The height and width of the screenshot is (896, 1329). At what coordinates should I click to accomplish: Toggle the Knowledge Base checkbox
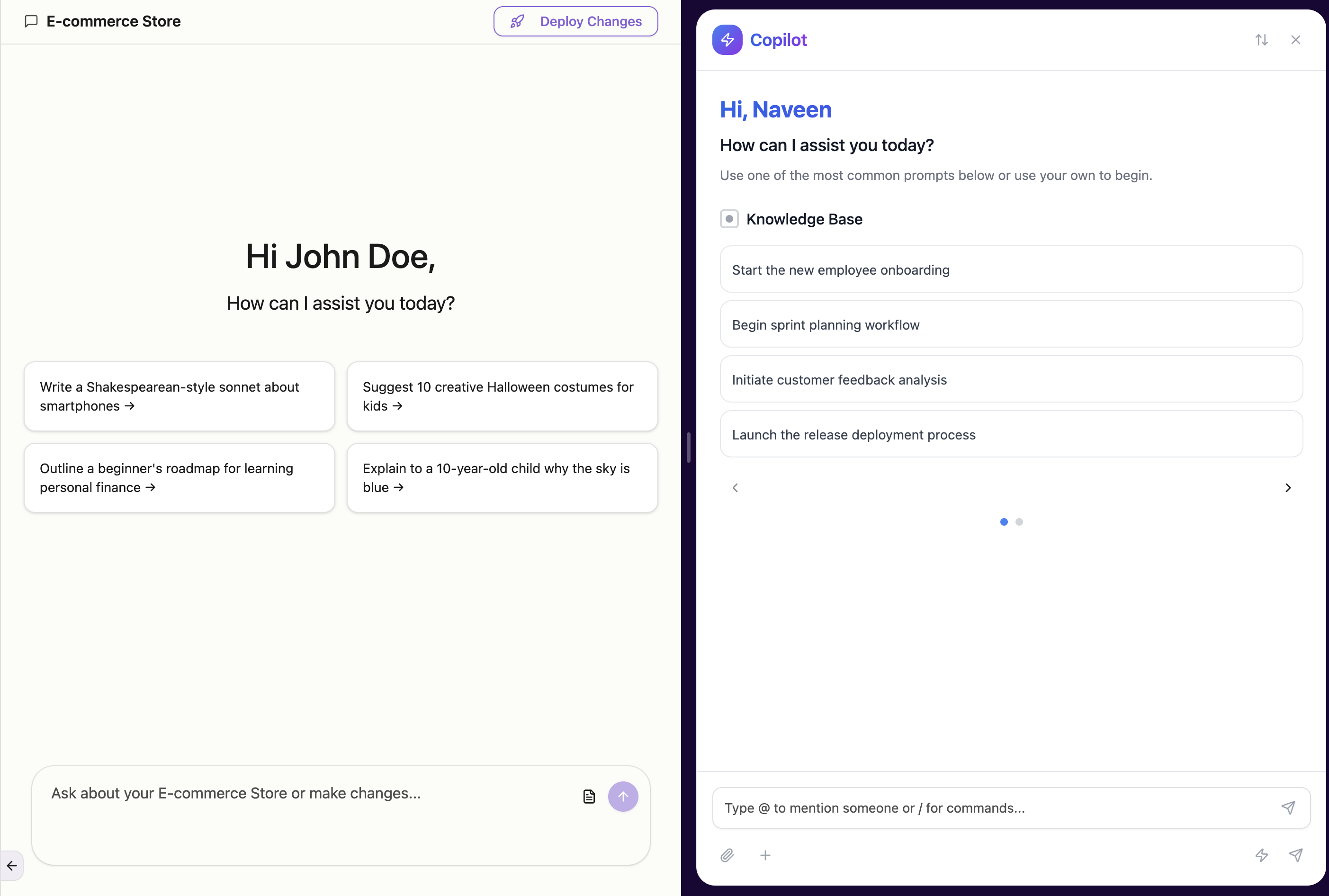click(729, 219)
